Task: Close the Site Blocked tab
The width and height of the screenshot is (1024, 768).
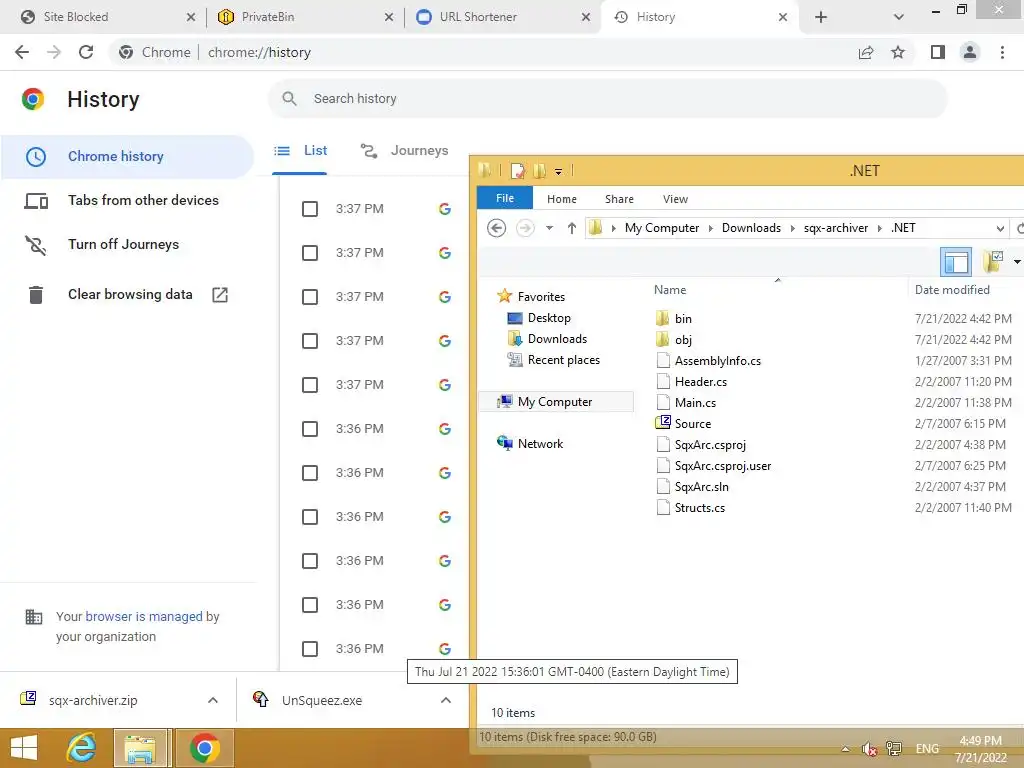Action: click(191, 17)
